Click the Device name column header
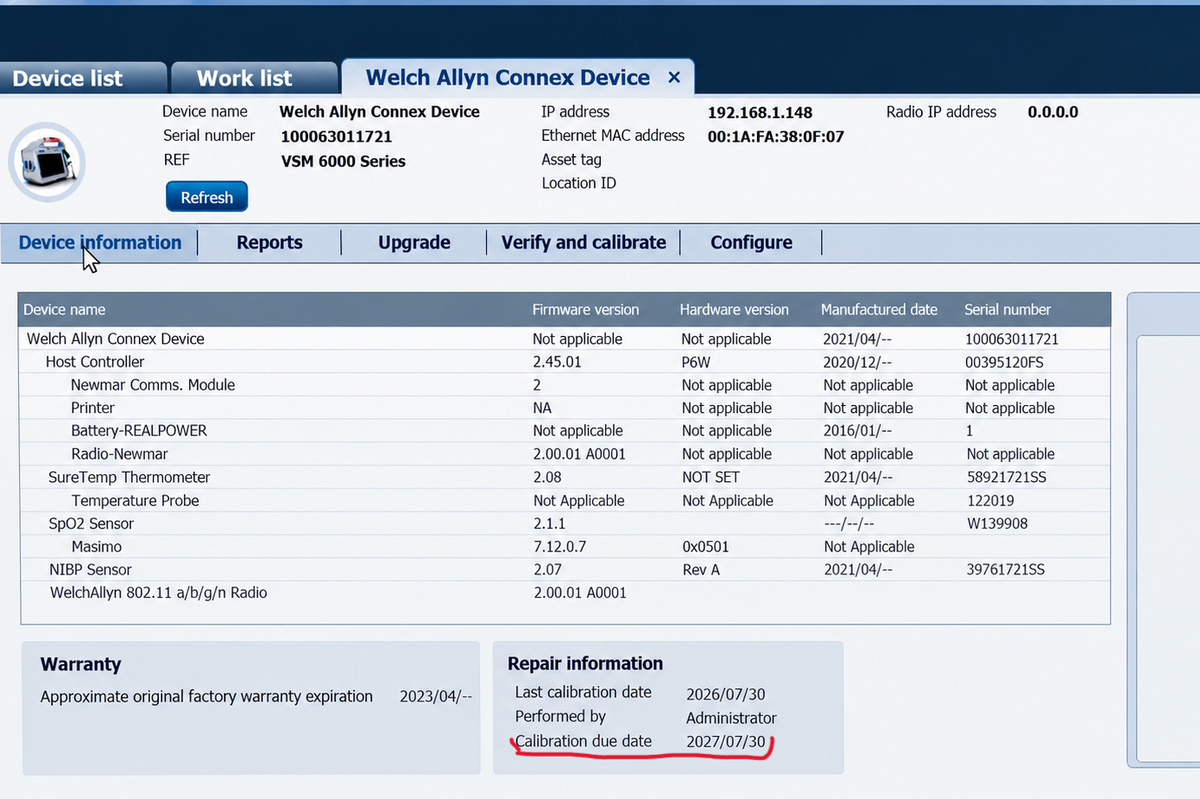This screenshot has width=1200, height=799. tap(64, 309)
